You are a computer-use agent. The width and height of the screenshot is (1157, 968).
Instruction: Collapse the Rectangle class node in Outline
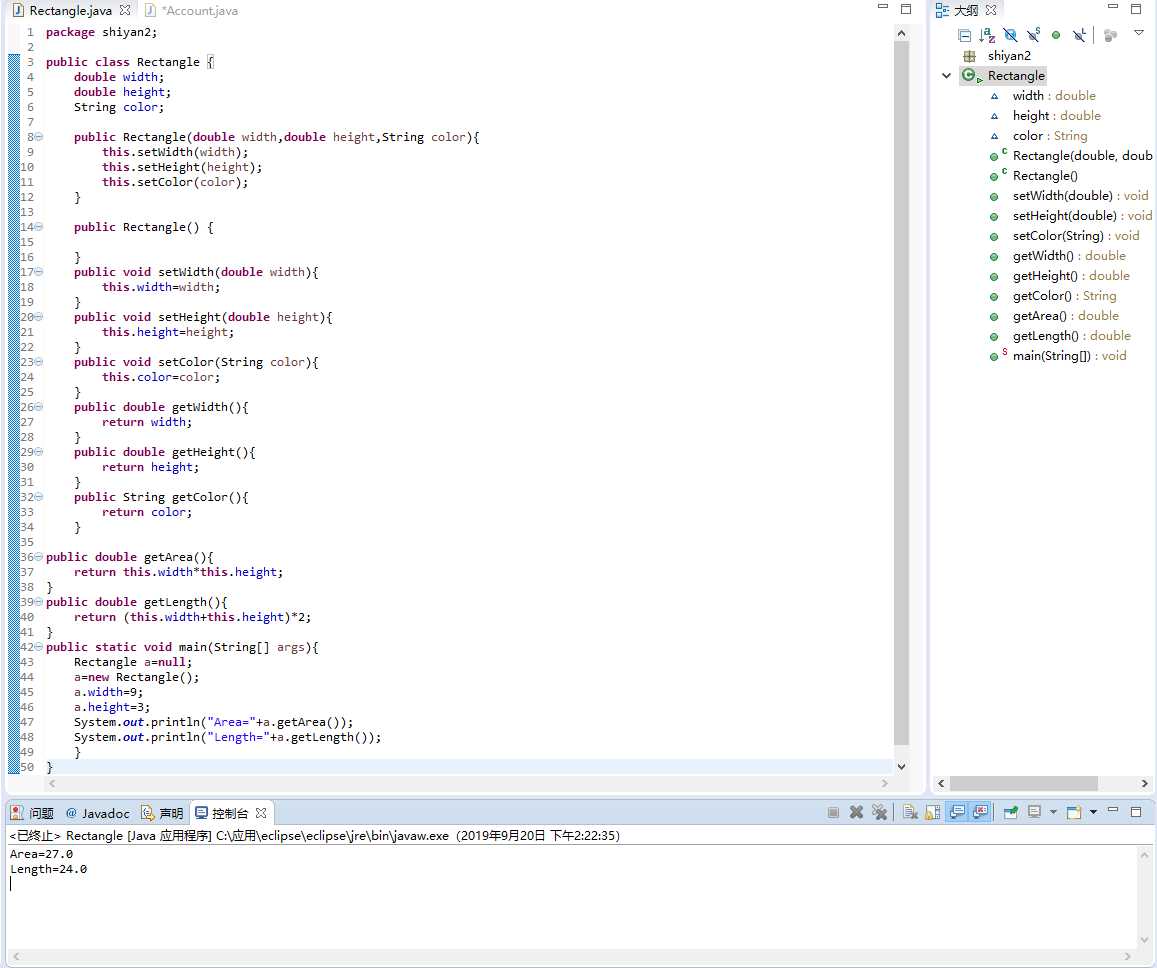(x=947, y=75)
